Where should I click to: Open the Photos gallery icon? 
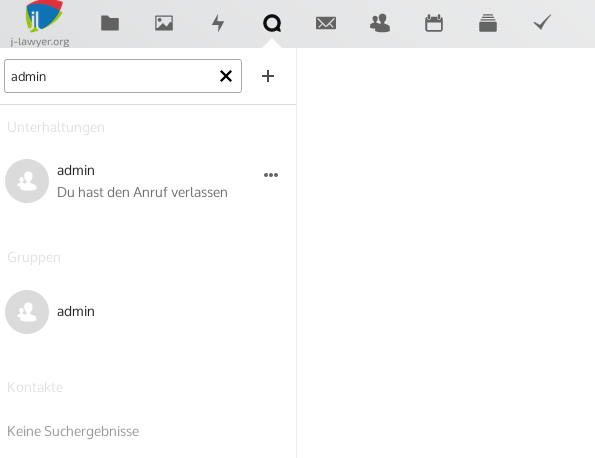164,23
